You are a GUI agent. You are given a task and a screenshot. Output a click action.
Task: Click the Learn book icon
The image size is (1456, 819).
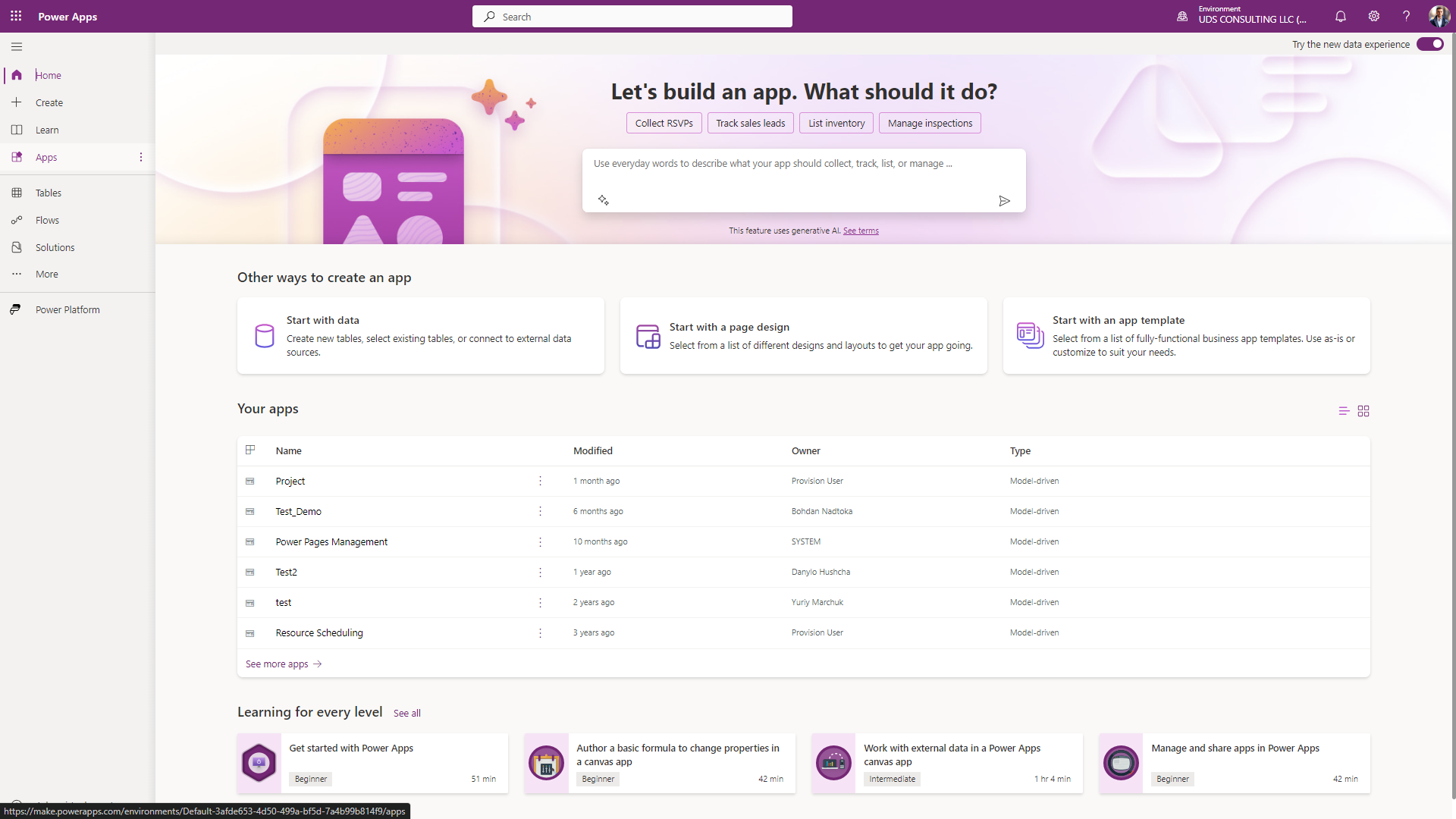pyautogui.click(x=17, y=130)
